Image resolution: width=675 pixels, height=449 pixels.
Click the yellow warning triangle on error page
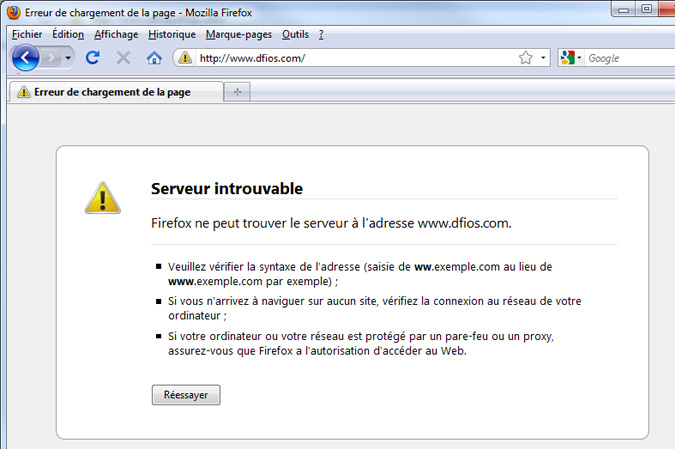[102, 198]
